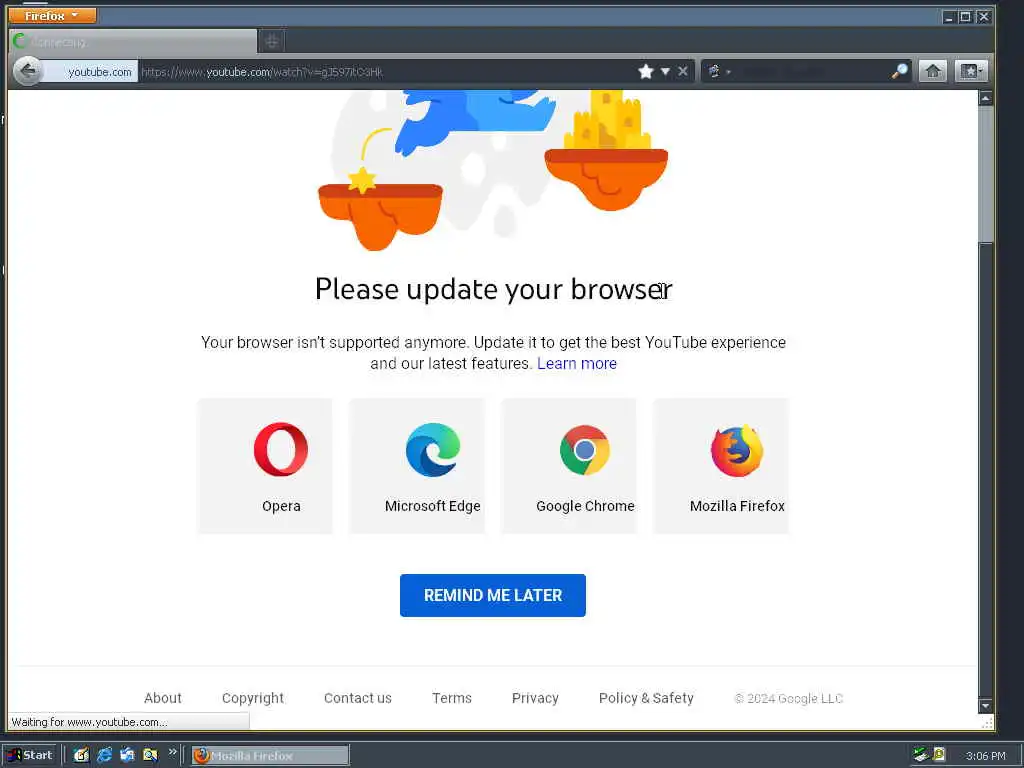The width and height of the screenshot is (1024, 768).
Task: Open the orange Firefox menu button
Action: (x=52, y=15)
